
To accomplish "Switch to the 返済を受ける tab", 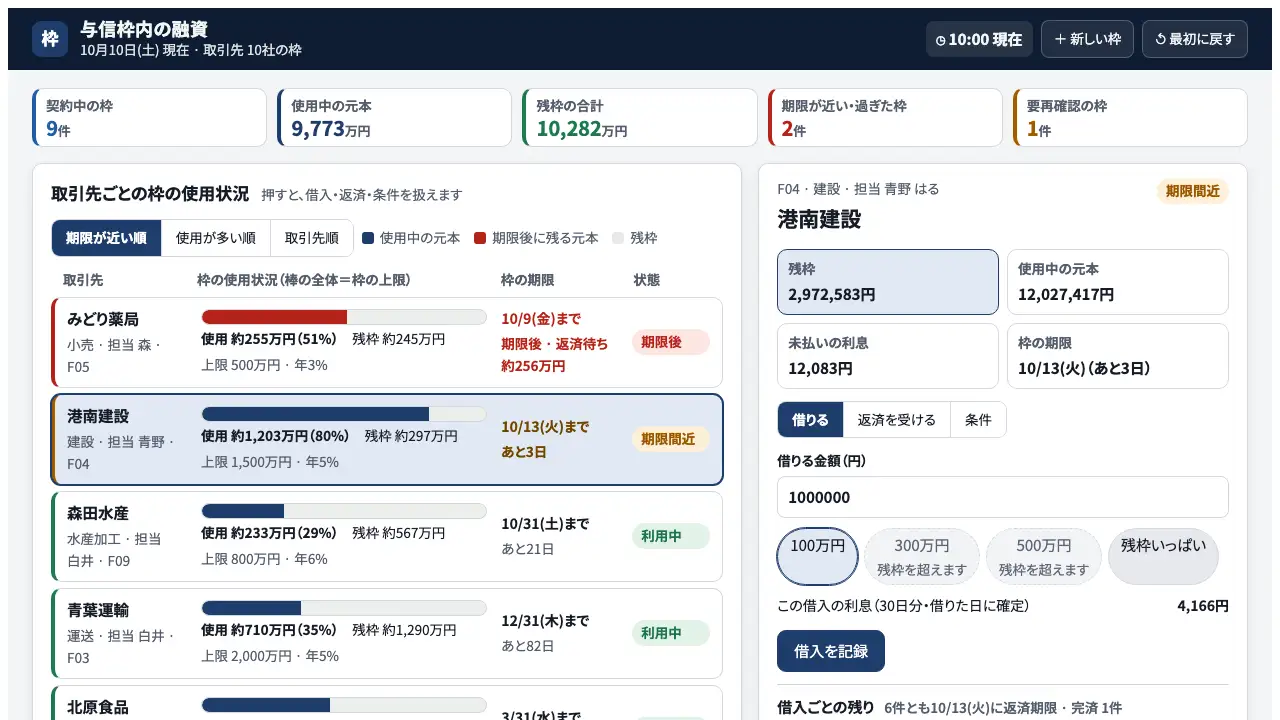I will pyautogui.click(x=896, y=420).
